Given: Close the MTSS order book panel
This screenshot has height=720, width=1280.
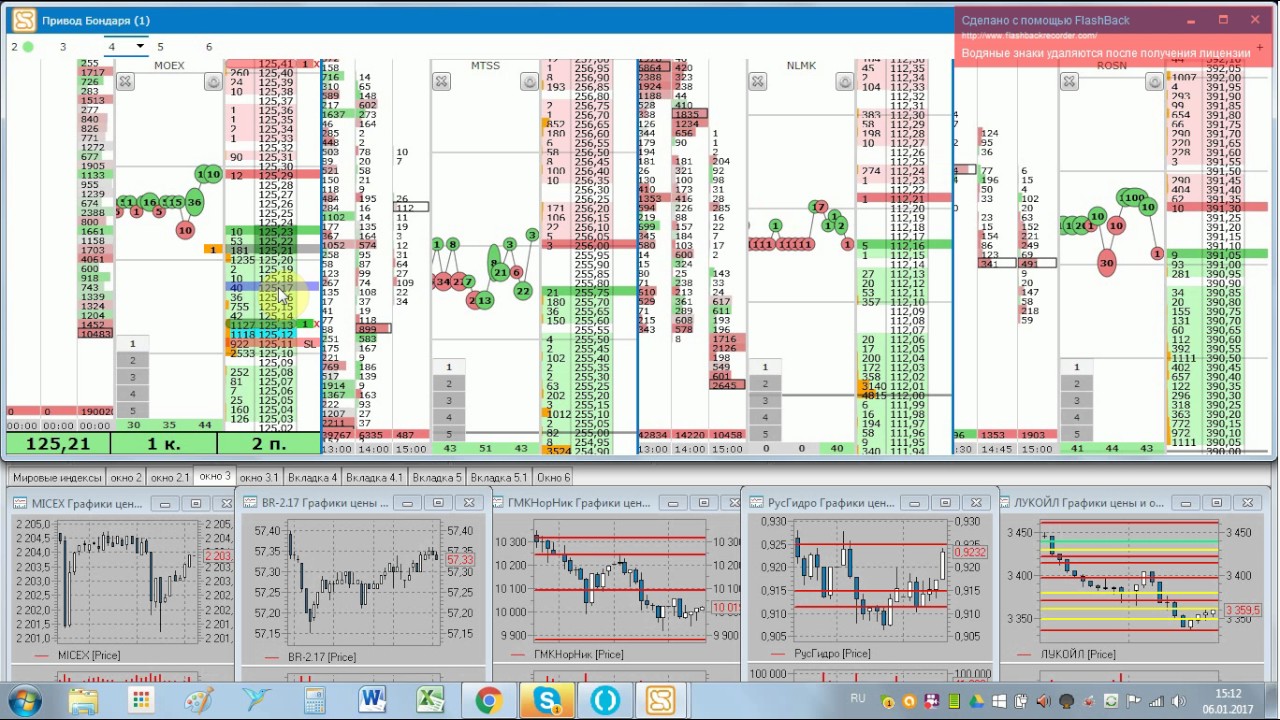Looking at the screenshot, I should (441, 82).
